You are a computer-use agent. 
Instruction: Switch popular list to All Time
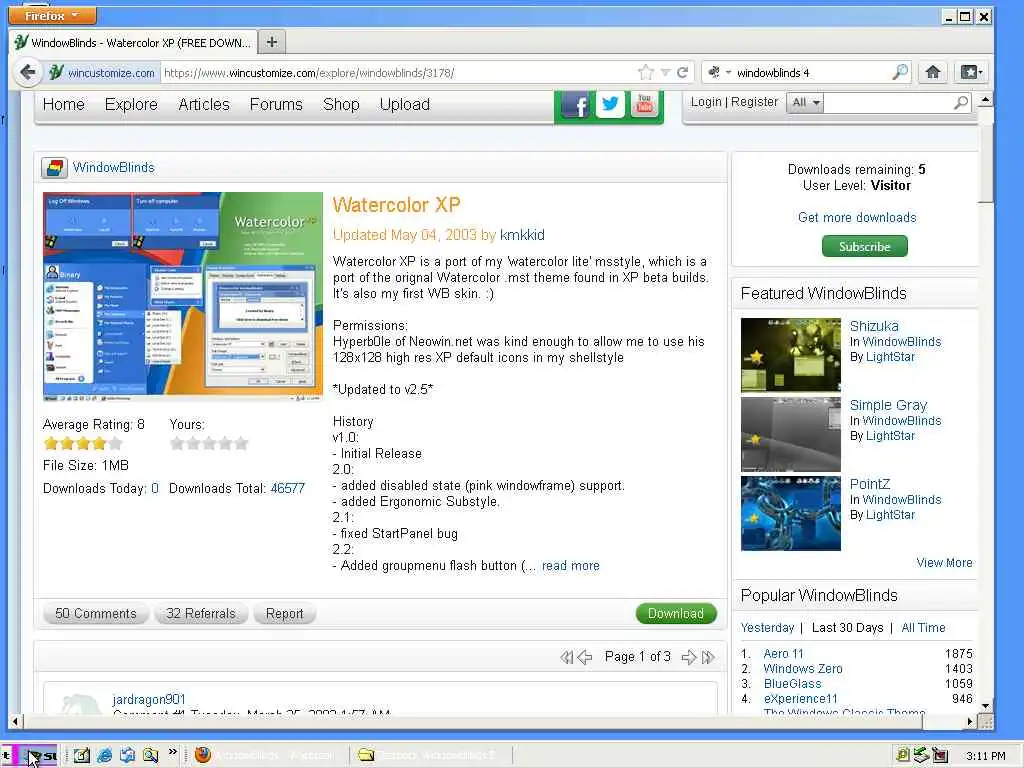click(923, 628)
